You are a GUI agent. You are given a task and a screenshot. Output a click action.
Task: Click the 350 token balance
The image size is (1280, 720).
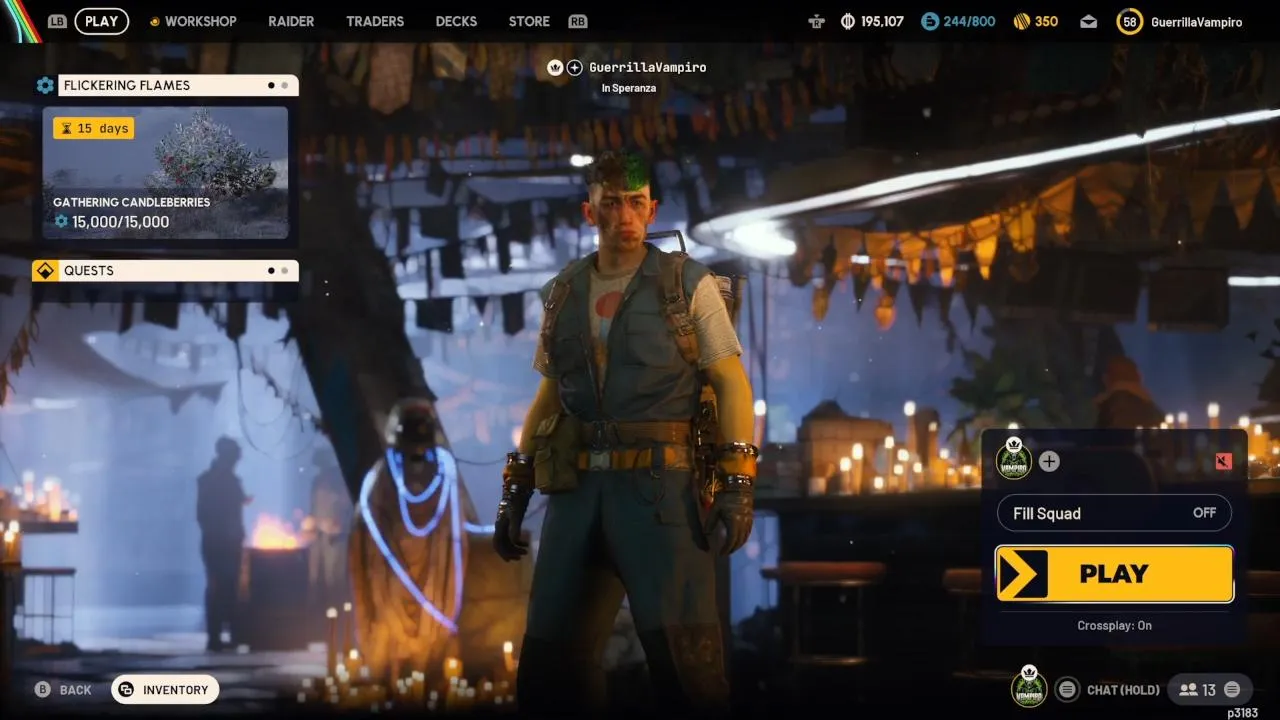pyautogui.click(x=1046, y=21)
